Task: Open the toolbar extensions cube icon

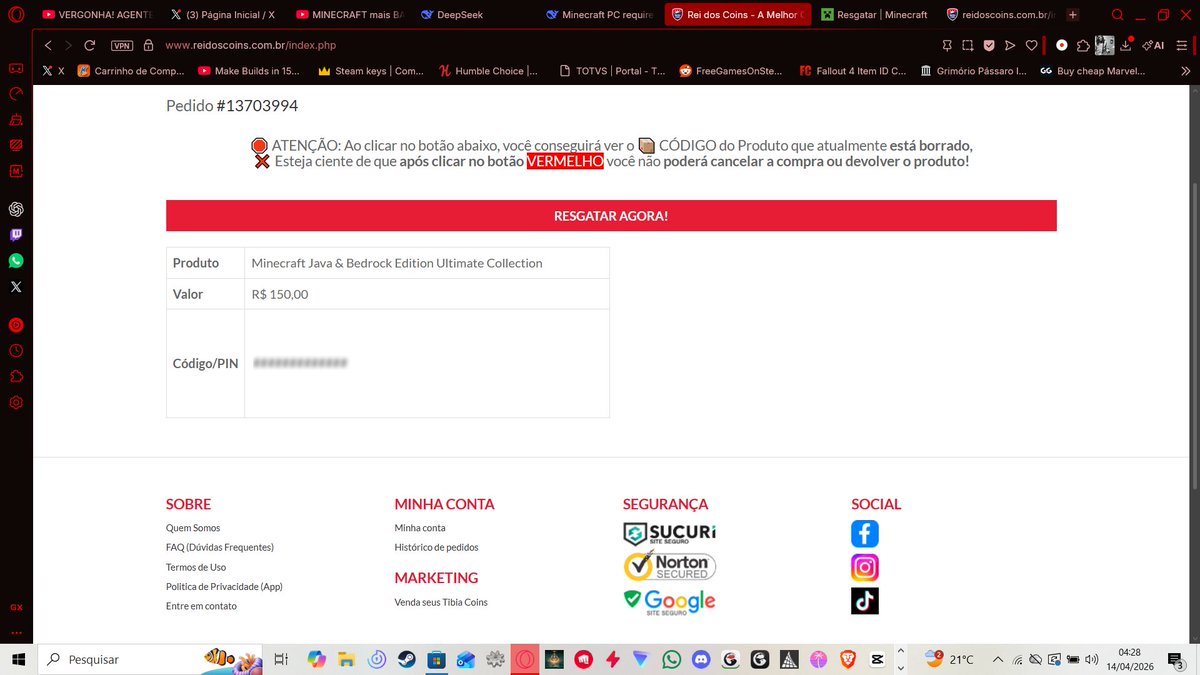Action: click(1083, 45)
